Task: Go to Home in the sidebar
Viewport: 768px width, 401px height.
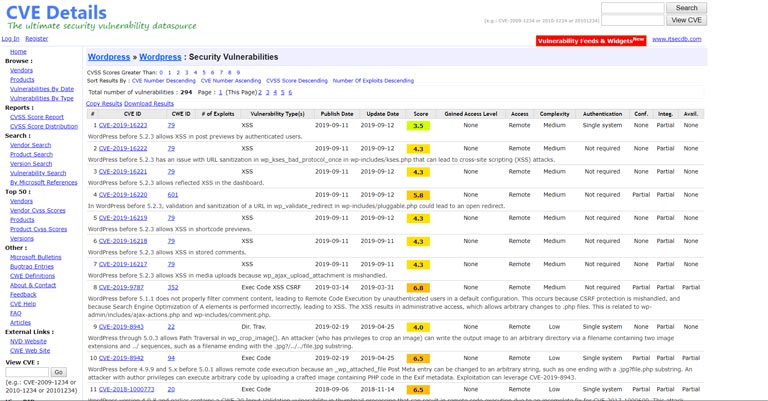Action: pos(18,52)
